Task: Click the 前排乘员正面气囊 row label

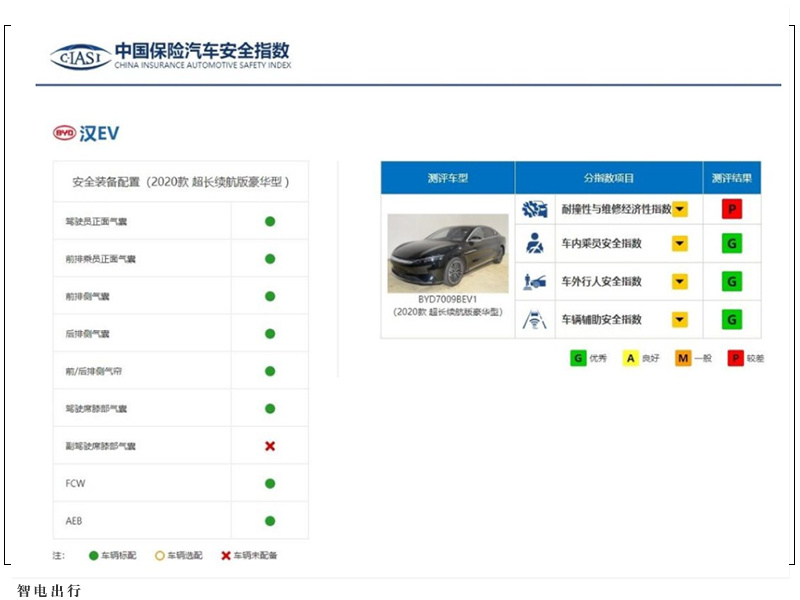Action: pos(100,259)
